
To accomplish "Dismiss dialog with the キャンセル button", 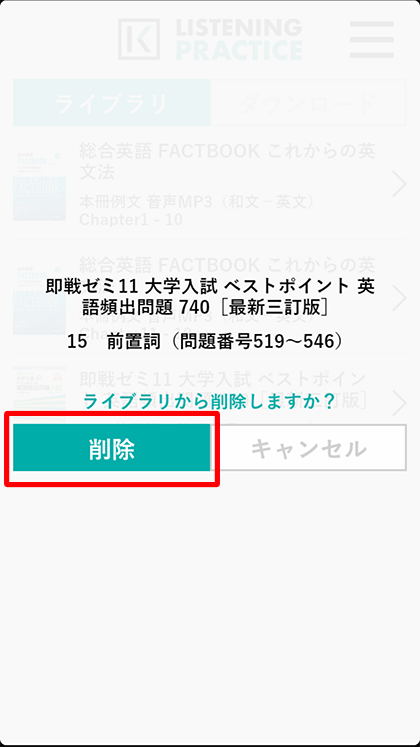I will [x=309, y=448].
